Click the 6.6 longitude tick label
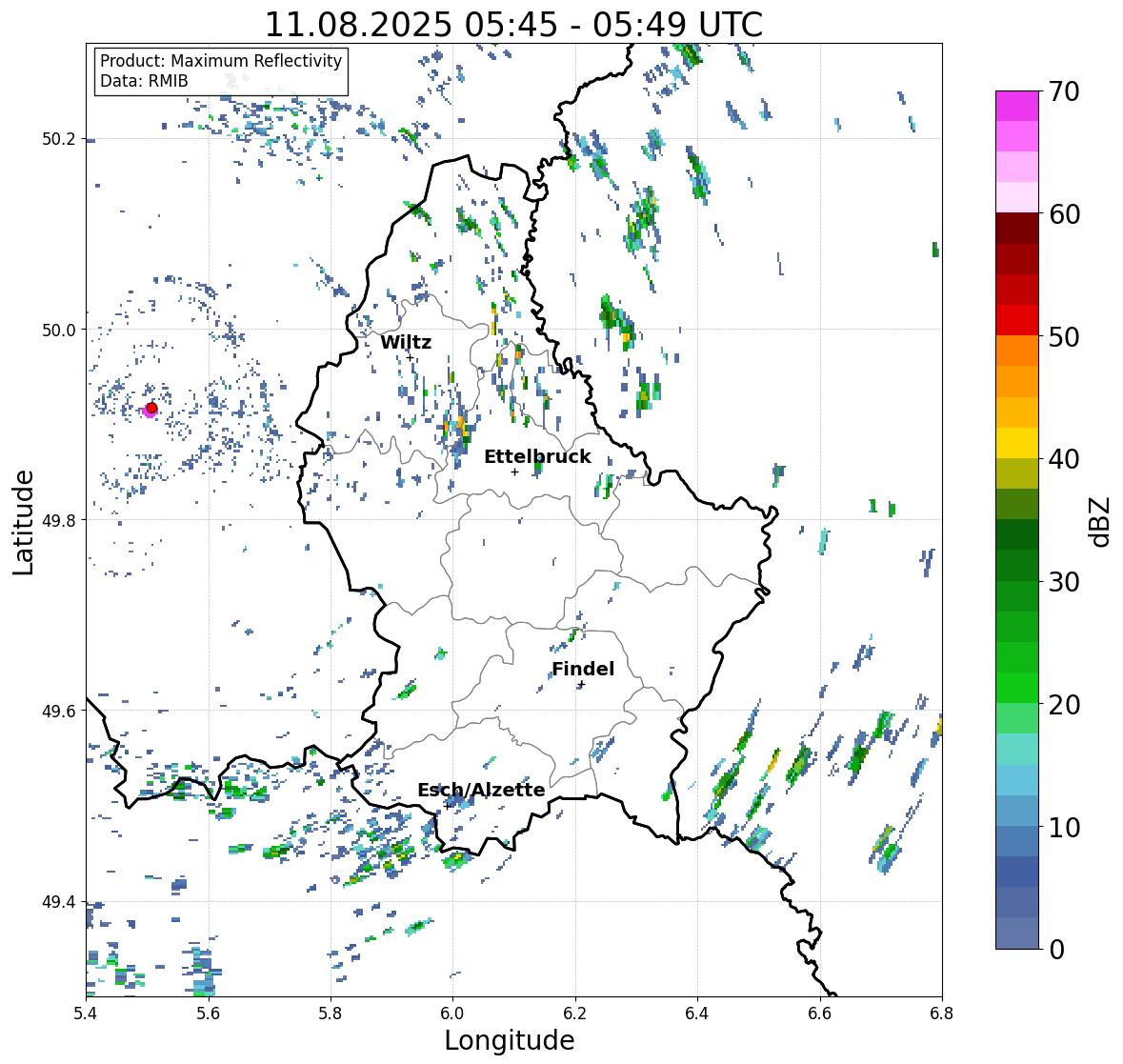 click(819, 1014)
